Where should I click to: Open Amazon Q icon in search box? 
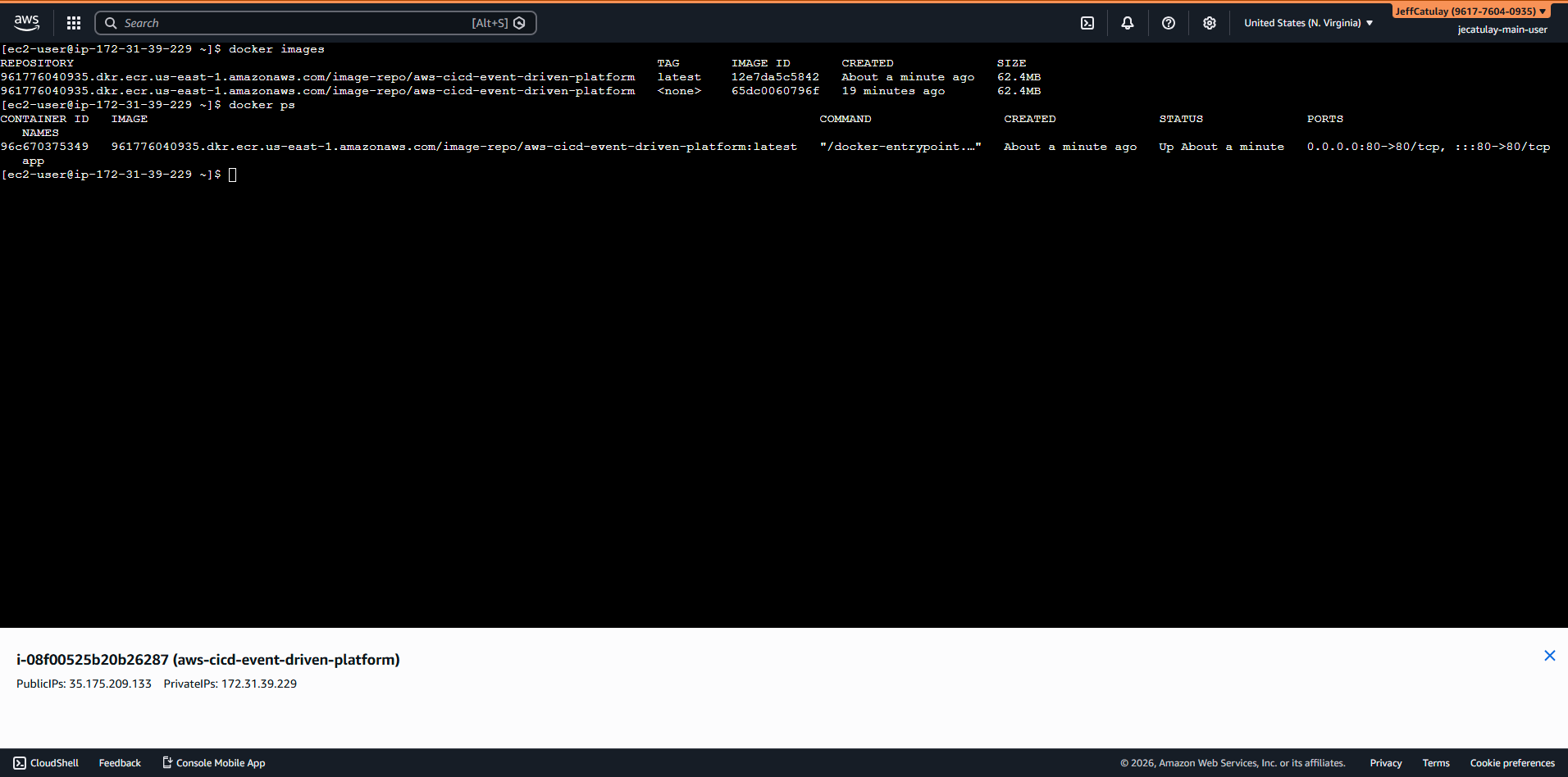point(519,23)
